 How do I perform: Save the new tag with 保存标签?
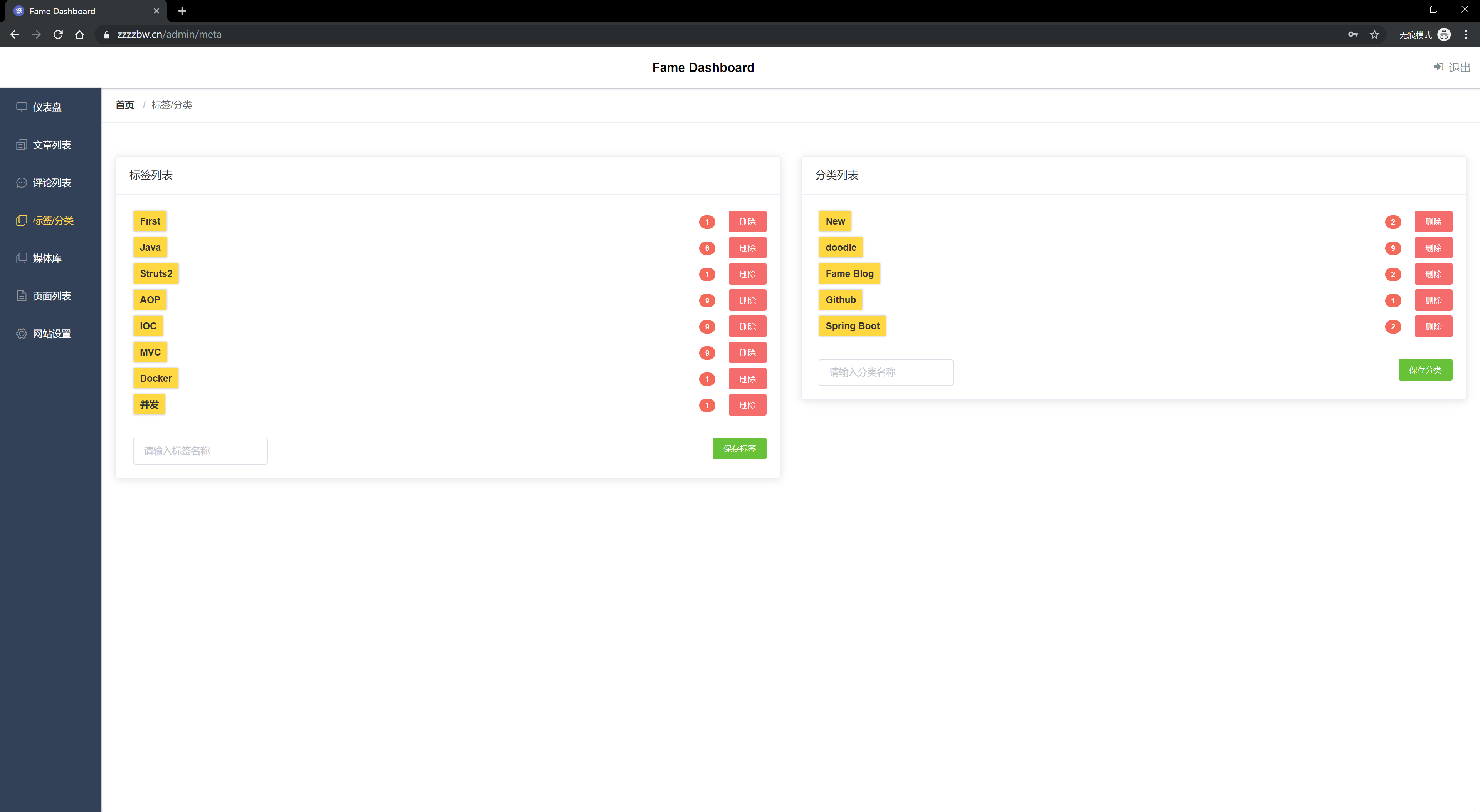point(739,448)
